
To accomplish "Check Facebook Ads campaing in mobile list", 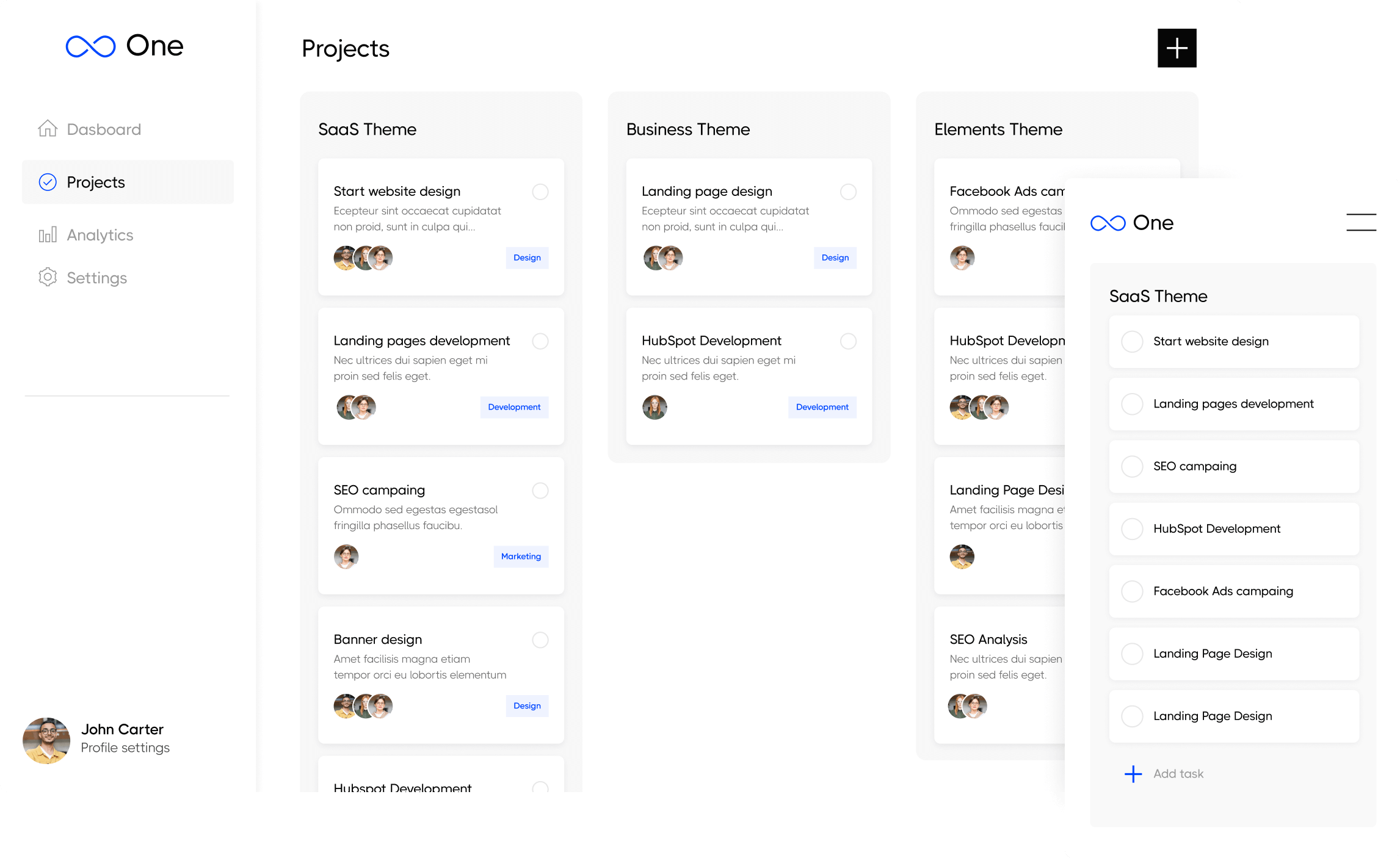I will 1132,591.
